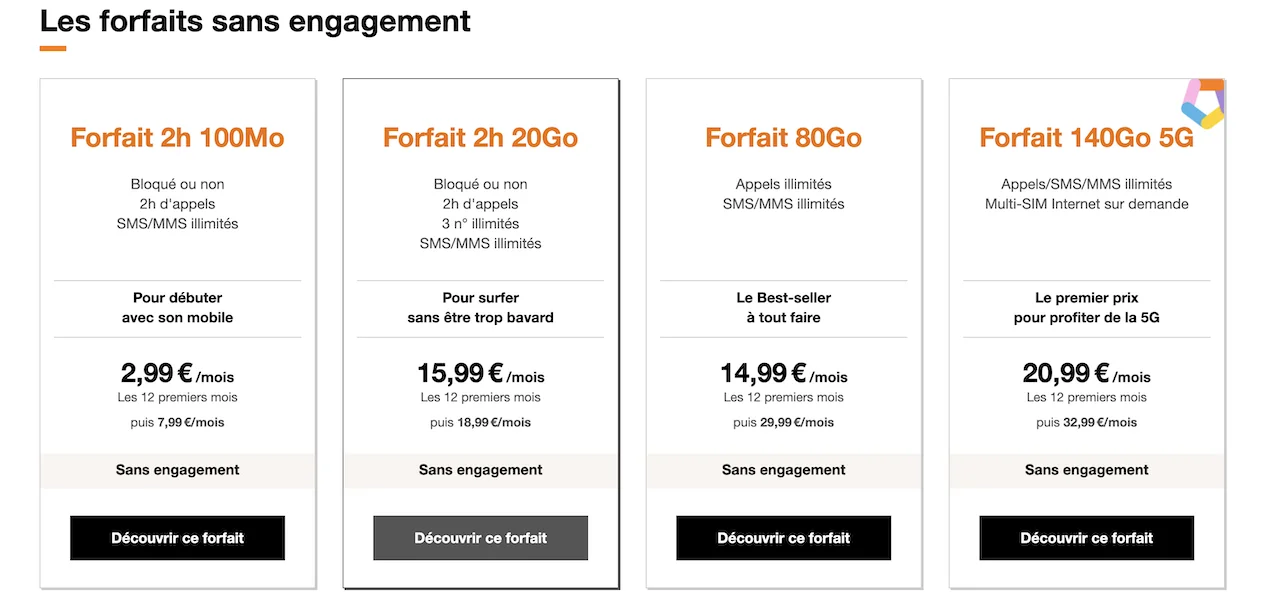Click 'Découvrir ce forfait' under Forfait 140Go 5G
This screenshot has height=600, width=1268.
point(1086,538)
